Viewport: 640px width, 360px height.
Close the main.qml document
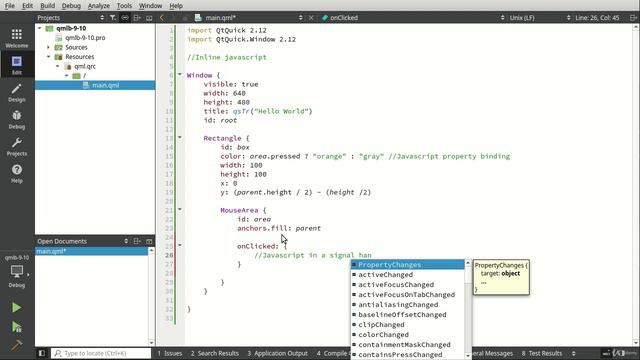[x=311, y=18]
